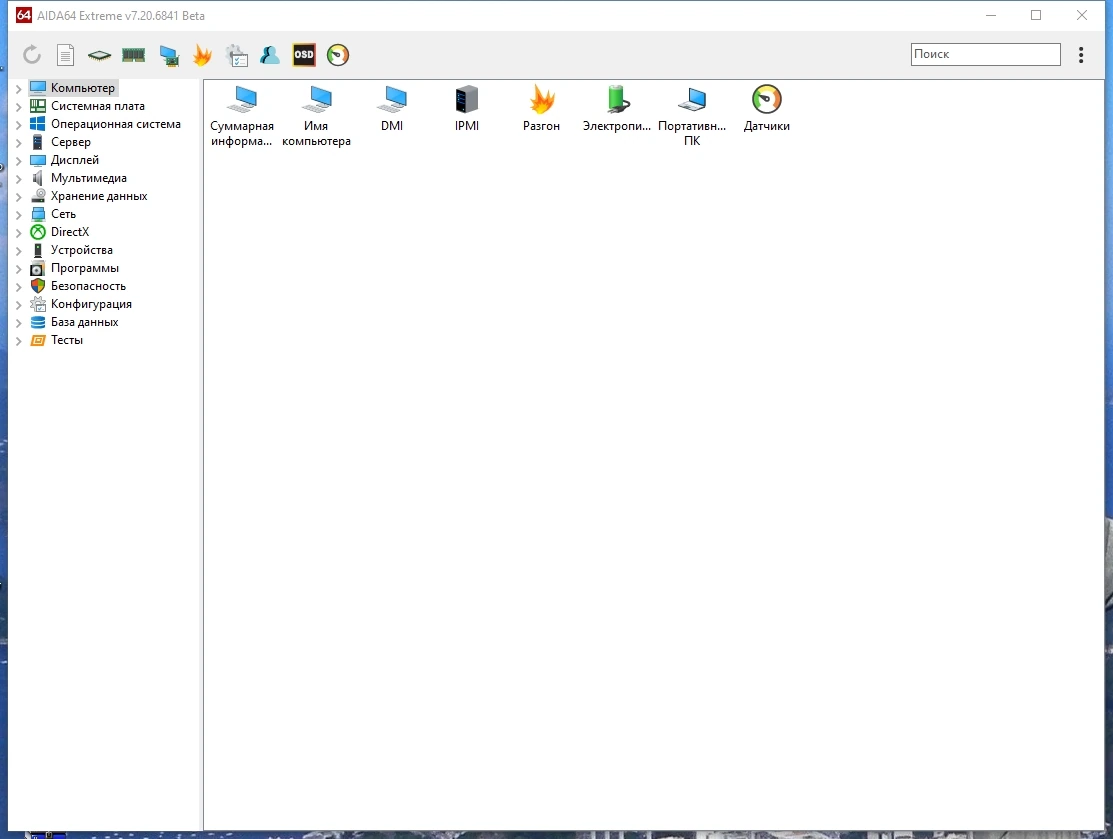Click the AIDA64 logo in the title bar
This screenshot has height=839, width=1113.
(x=23, y=15)
